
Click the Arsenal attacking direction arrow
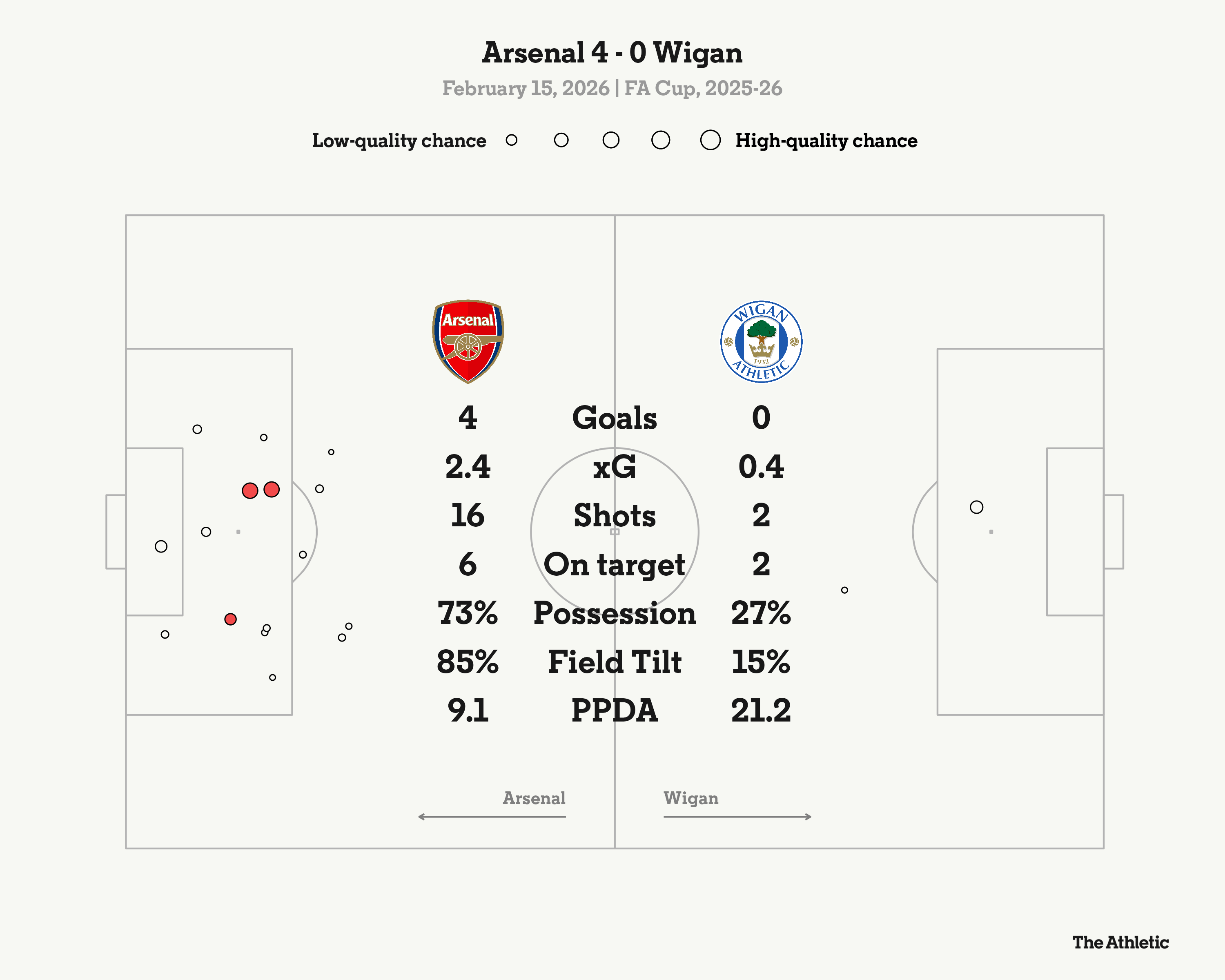tap(492, 816)
